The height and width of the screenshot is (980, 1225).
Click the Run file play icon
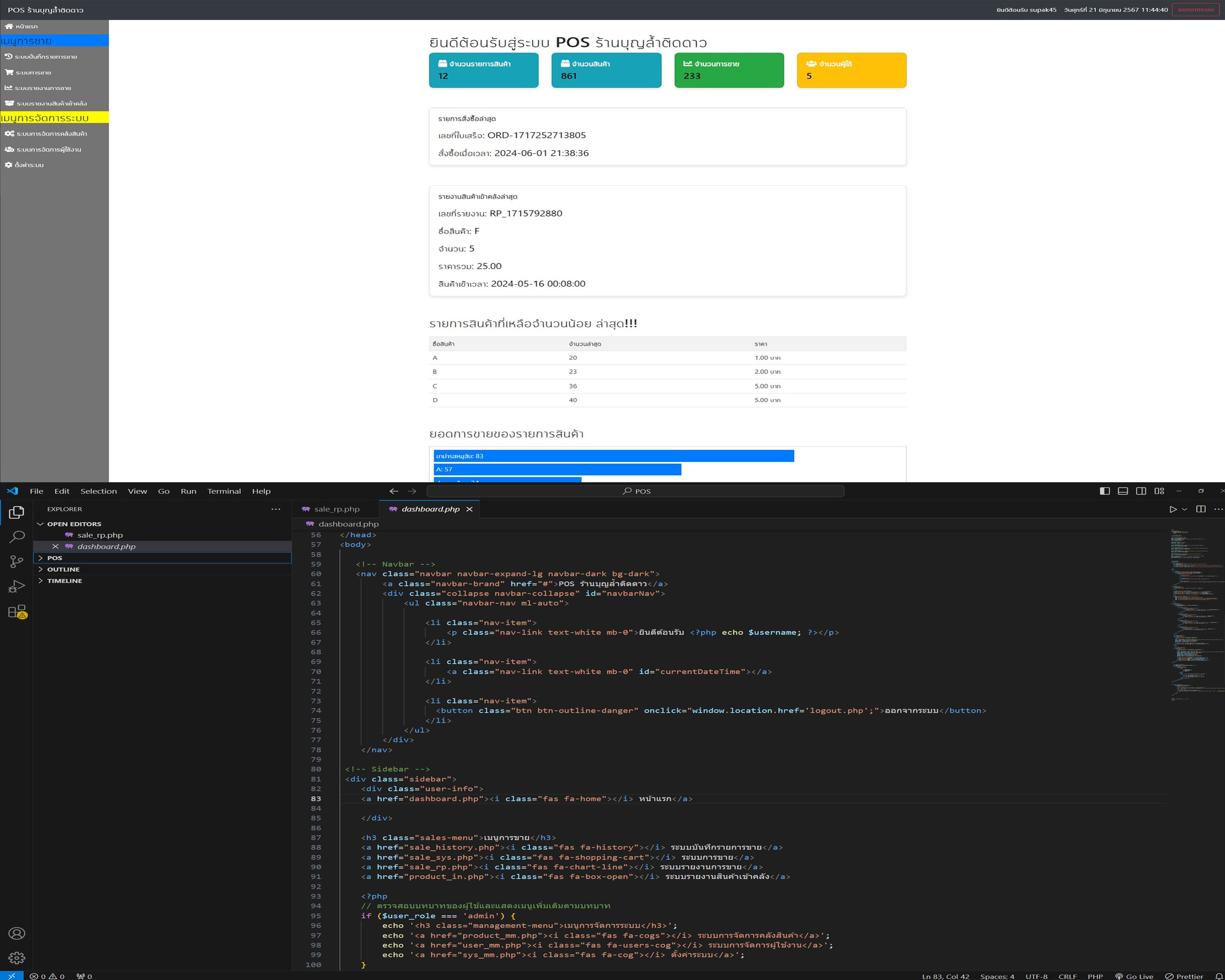point(1173,509)
